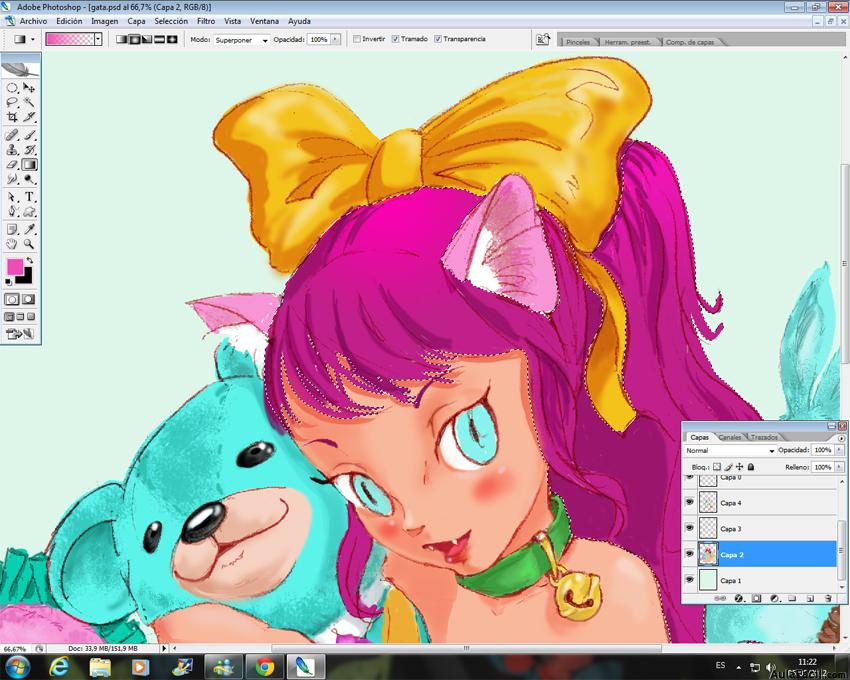Open the layer Opacidad slider arrow
The width and height of the screenshot is (850, 680).
coord(839,450)
